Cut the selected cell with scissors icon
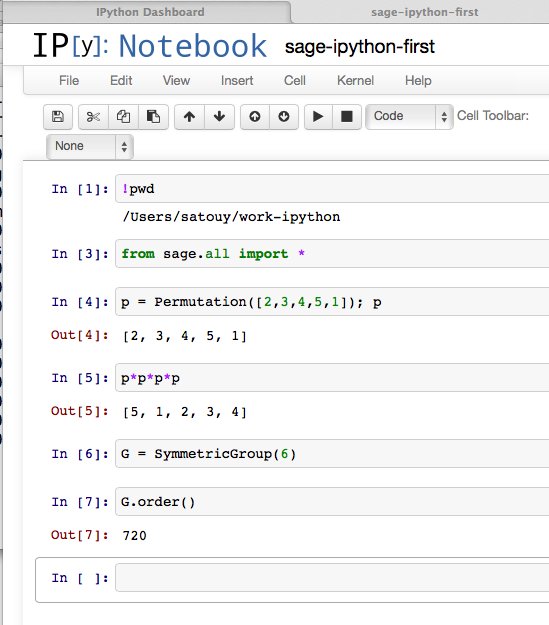This screenshot has width=549, height=625. pyautogui.click(x=93, y=117)
